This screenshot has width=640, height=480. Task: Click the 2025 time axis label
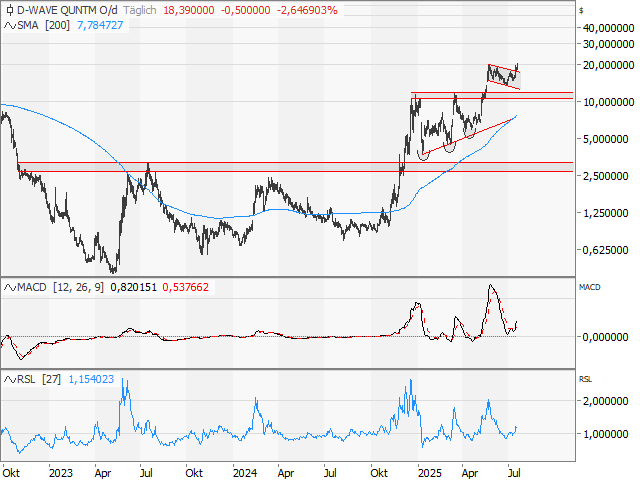[430, 473]
